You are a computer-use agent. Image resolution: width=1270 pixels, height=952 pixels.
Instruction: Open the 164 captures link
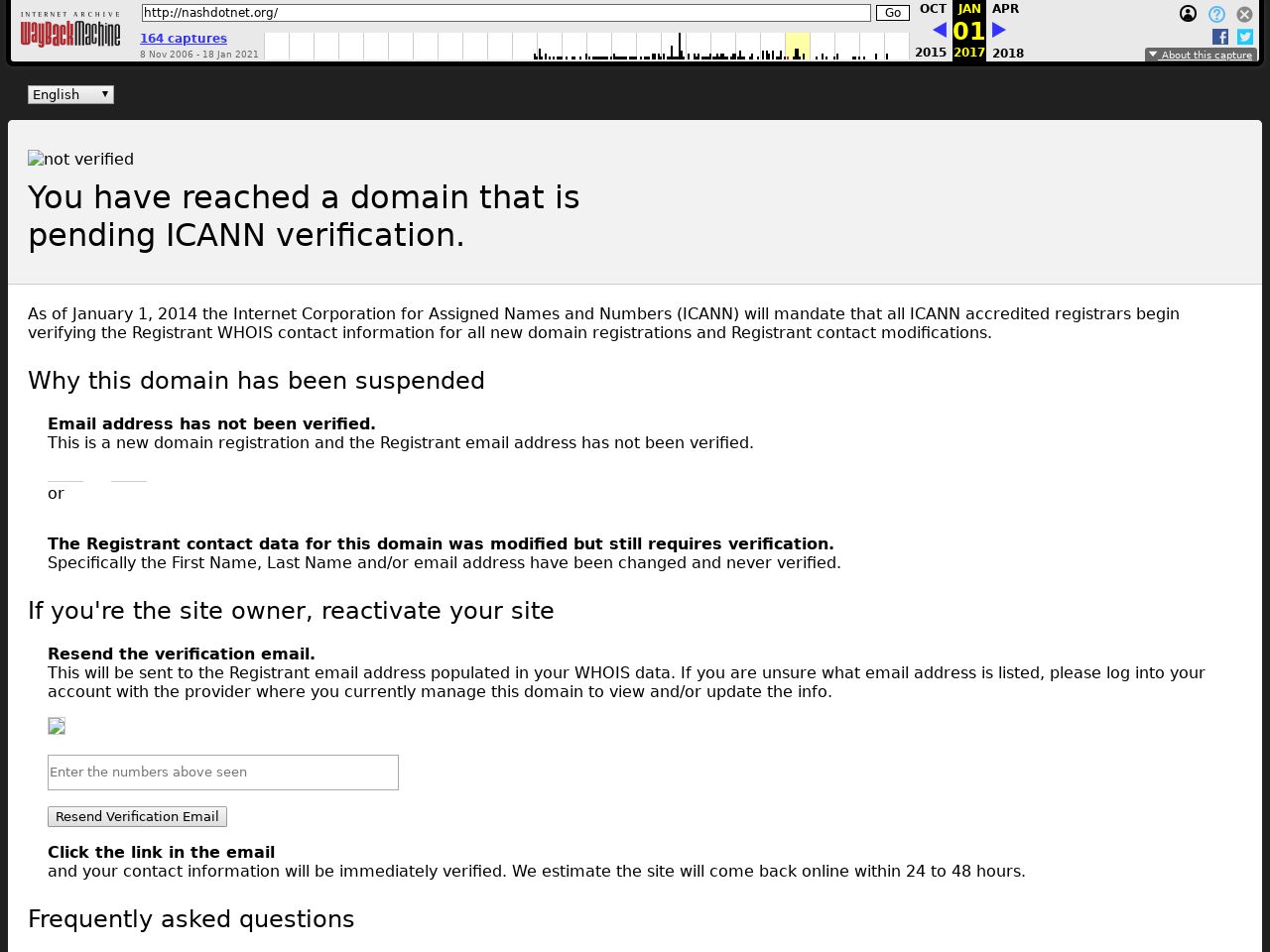184,38
